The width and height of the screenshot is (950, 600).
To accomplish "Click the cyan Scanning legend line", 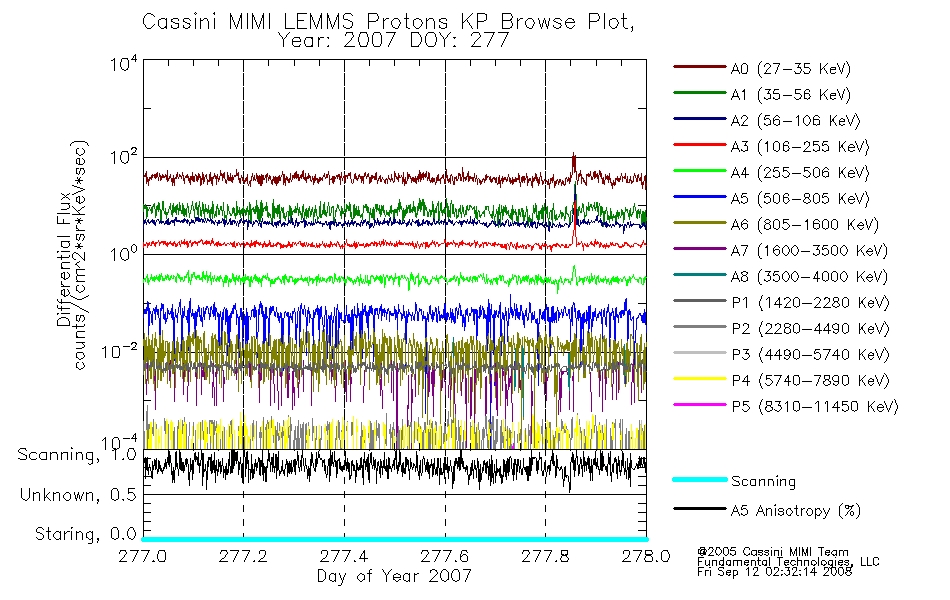I will pos(700,479).
